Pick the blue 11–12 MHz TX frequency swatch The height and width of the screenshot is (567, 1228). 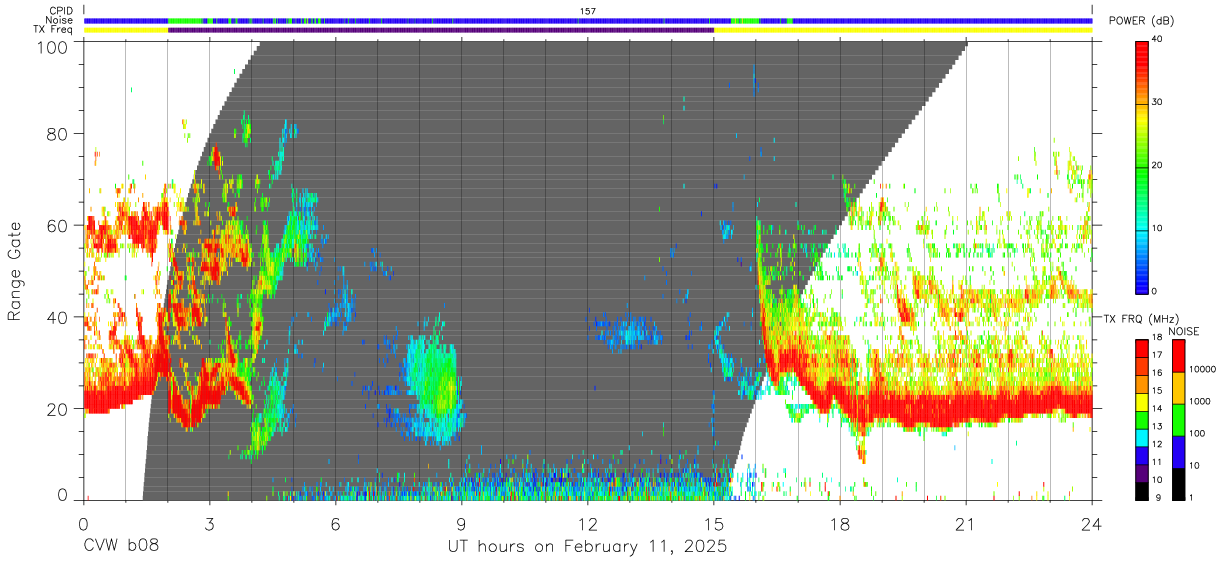(1143, 455)
